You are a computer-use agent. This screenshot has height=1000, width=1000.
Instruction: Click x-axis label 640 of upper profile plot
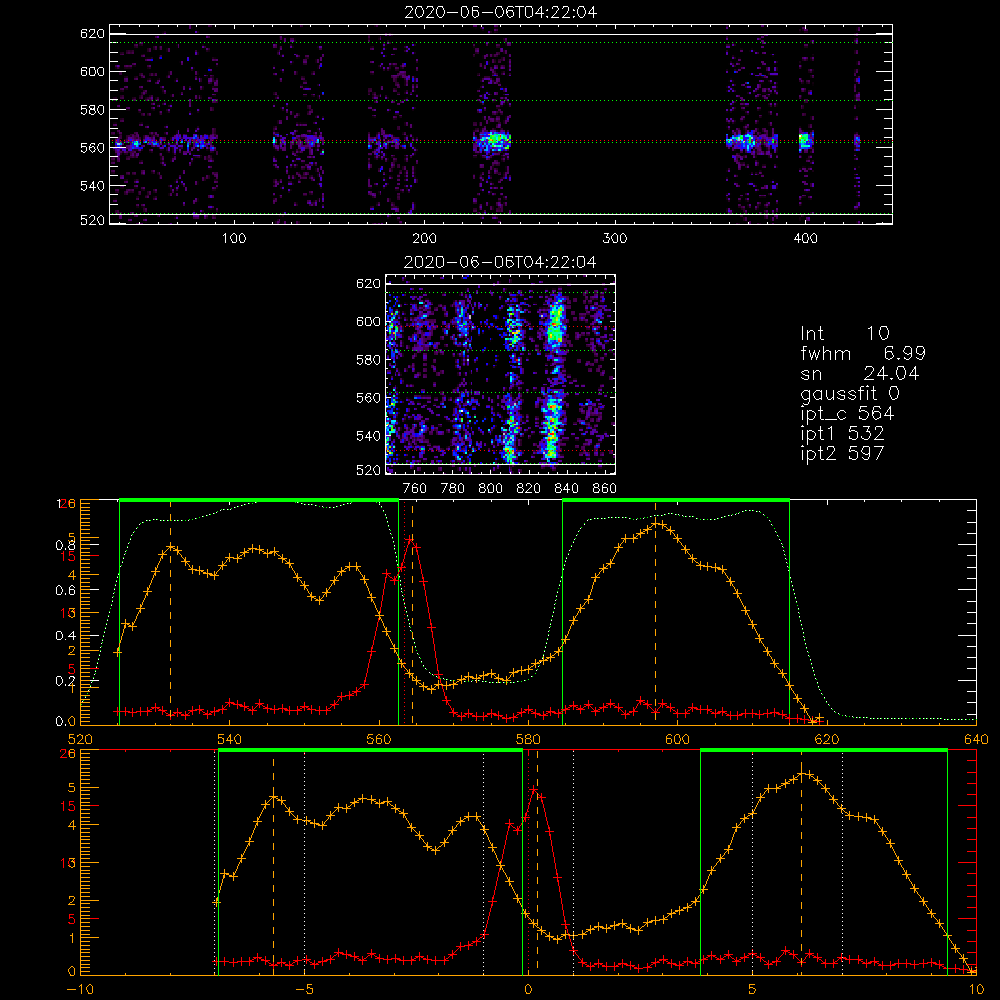tap(976, 740)
